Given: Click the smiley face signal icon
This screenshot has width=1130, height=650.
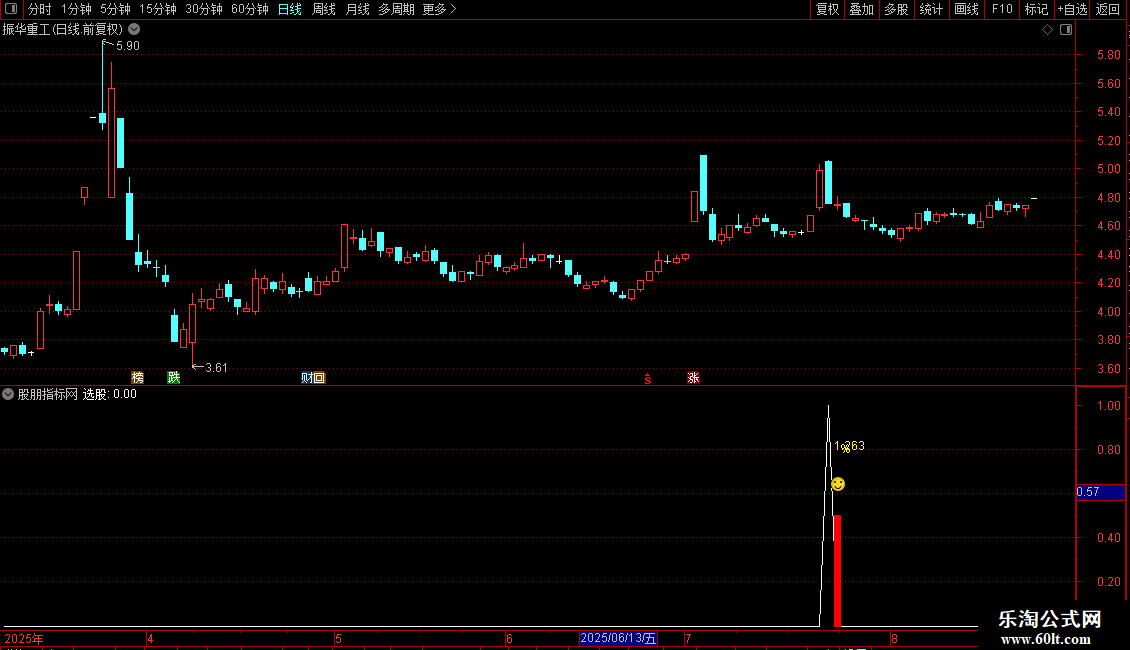Looking at the screenshot, I should (x=837, y=484).
